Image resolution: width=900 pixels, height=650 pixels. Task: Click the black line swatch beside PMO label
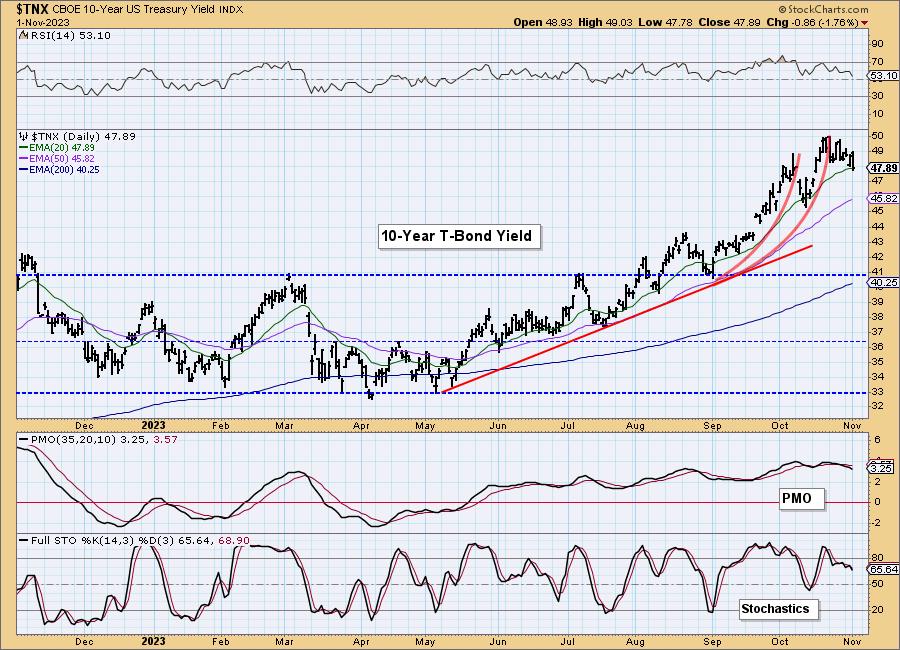click(x=24, y=440)
